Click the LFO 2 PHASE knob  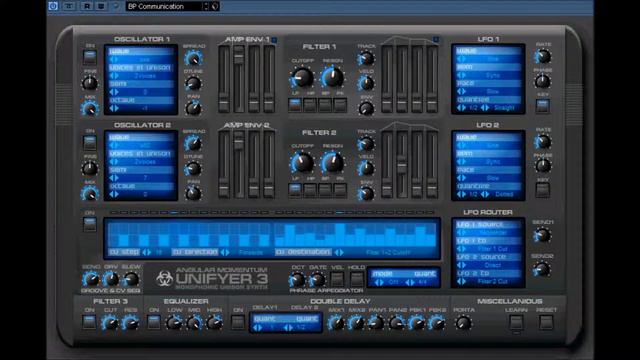click(x=543, y=166)
